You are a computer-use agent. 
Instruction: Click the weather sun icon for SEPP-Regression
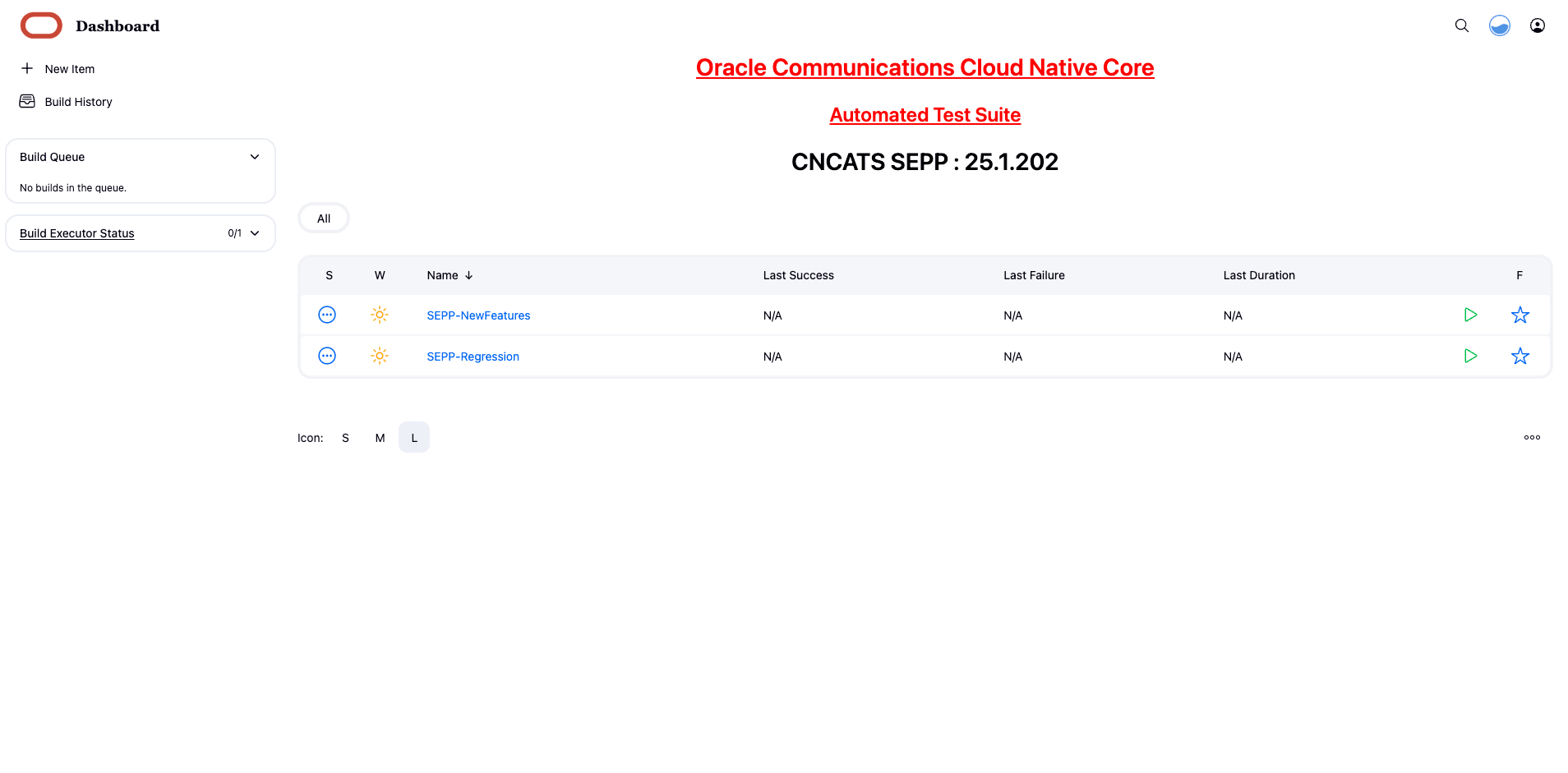(380, 356)
